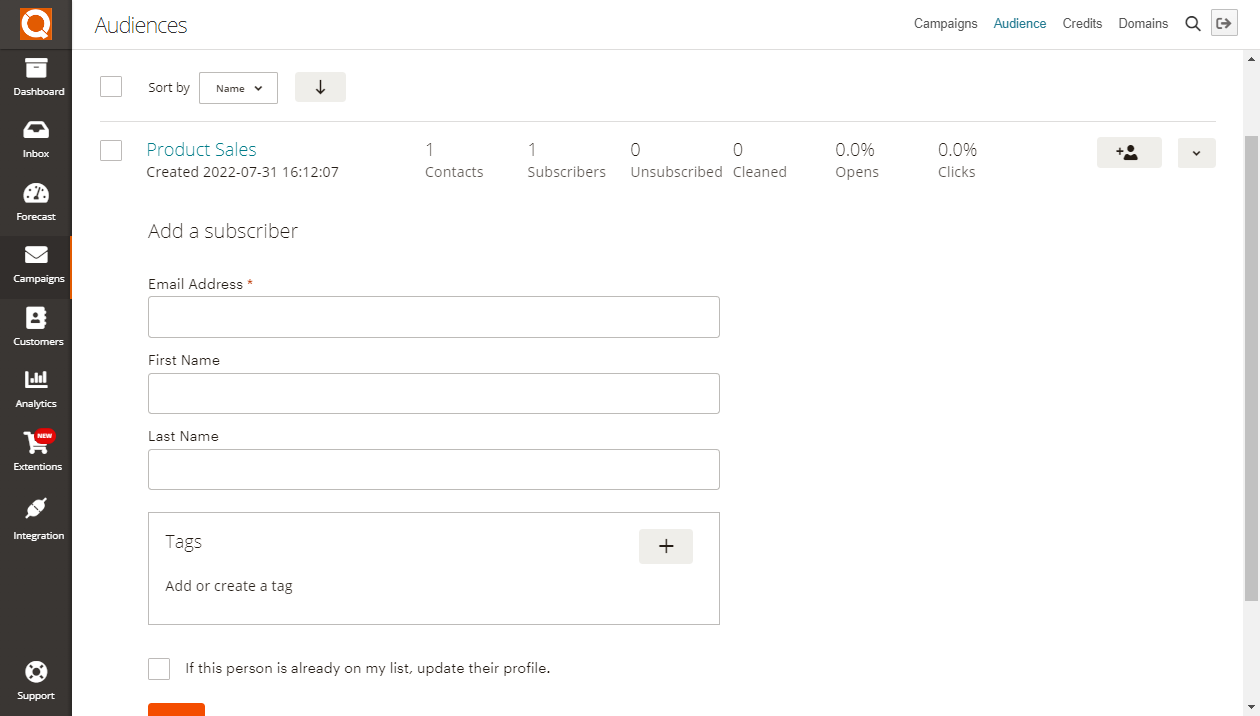Switch to the Credits tab
The height and width of the screenshot is (716, 1260).
pos(1082,24)
